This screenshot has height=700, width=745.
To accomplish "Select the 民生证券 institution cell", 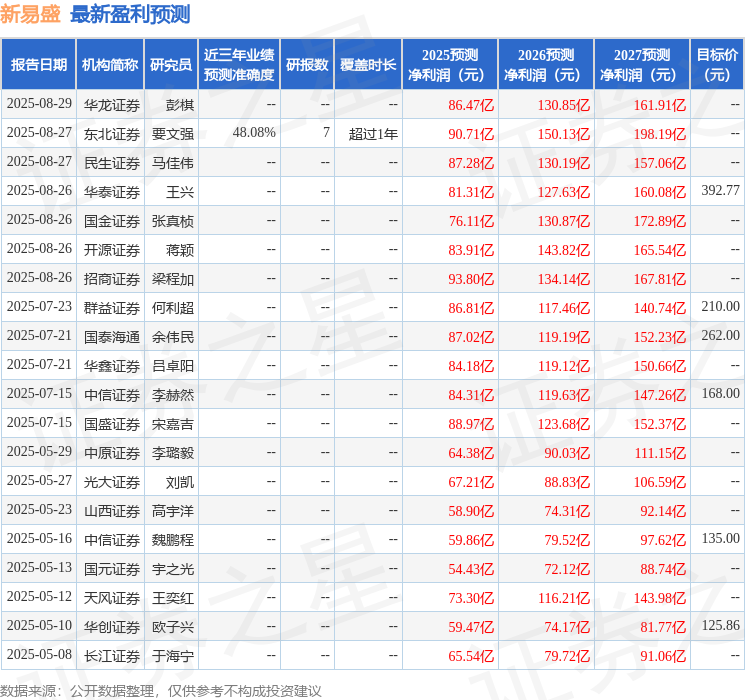I will point(112,163).
